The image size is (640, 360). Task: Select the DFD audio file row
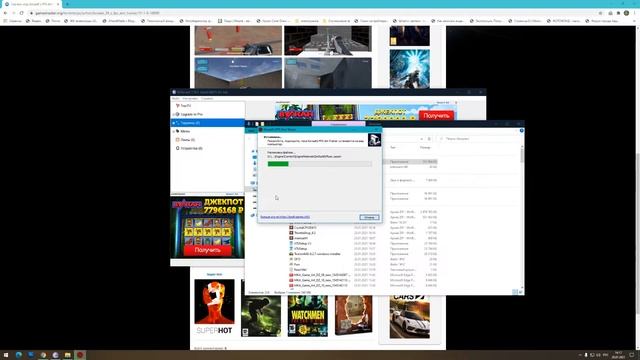tap(363, 259)
